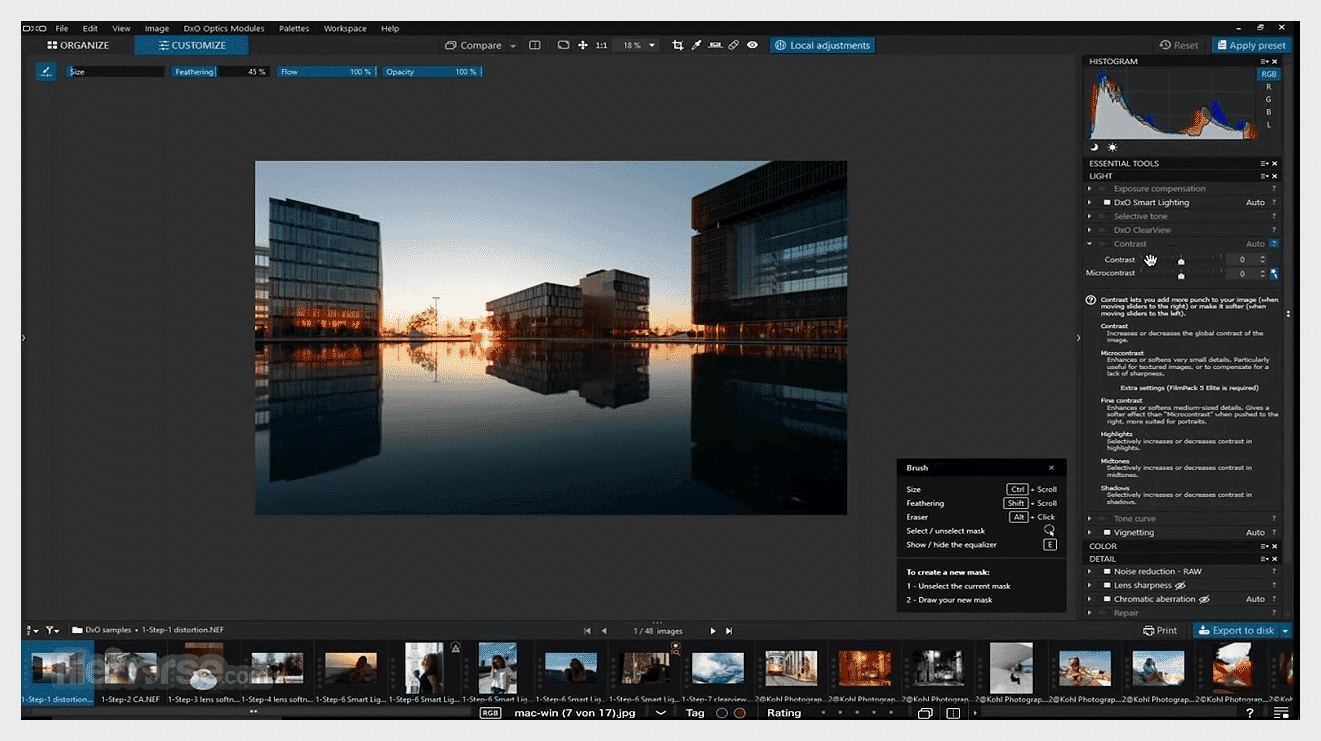
Task: Show shadow clipping moon icon
Action: [1094, 147]
